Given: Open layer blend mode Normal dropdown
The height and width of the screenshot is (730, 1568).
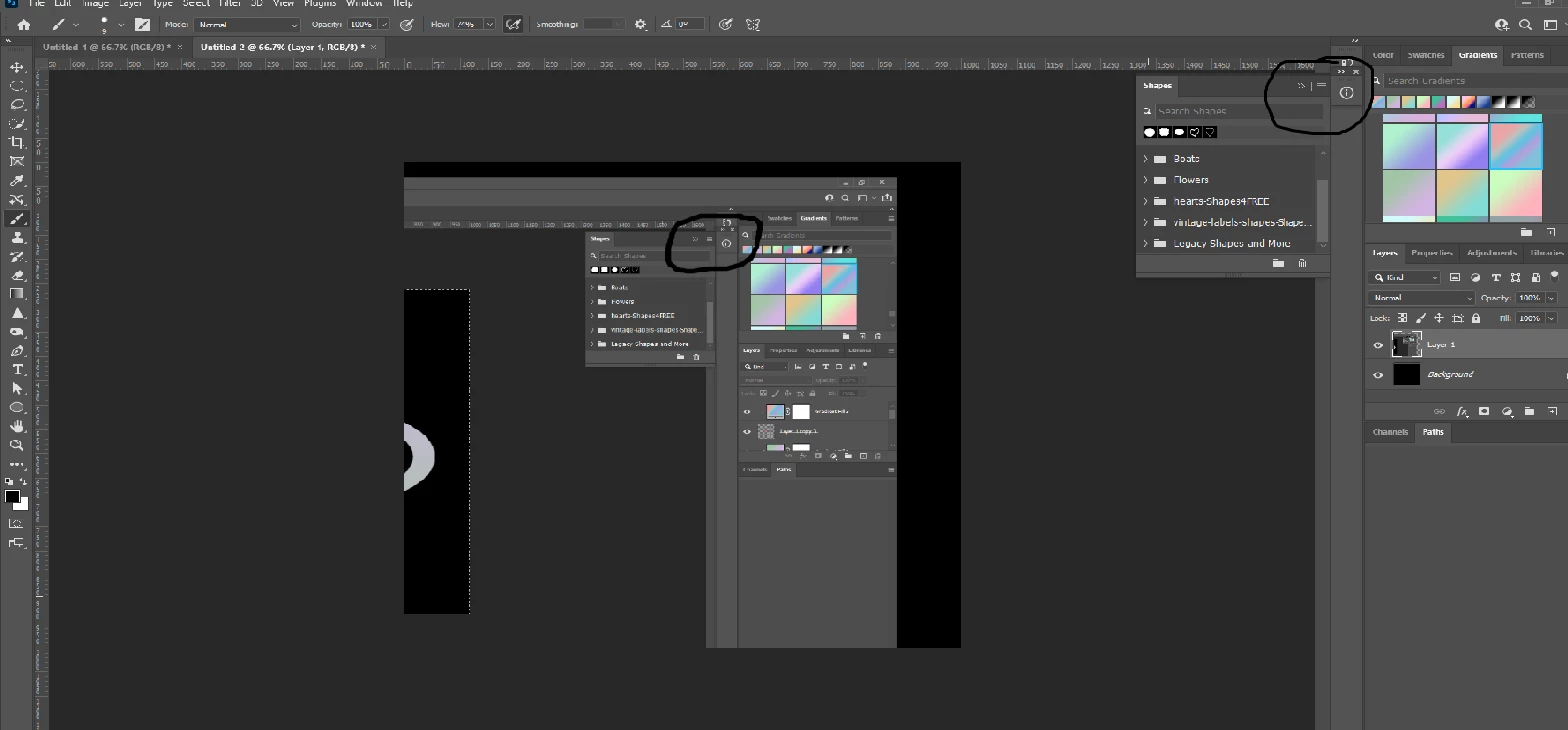Looking at the screenshot, I should [1422, 298].
